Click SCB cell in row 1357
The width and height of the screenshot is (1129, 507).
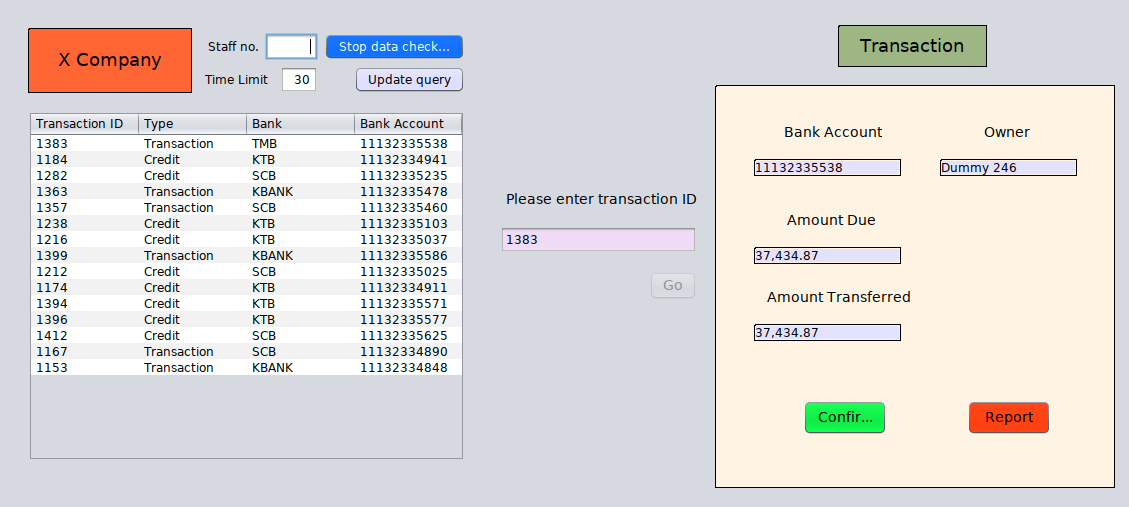point(300,207)
